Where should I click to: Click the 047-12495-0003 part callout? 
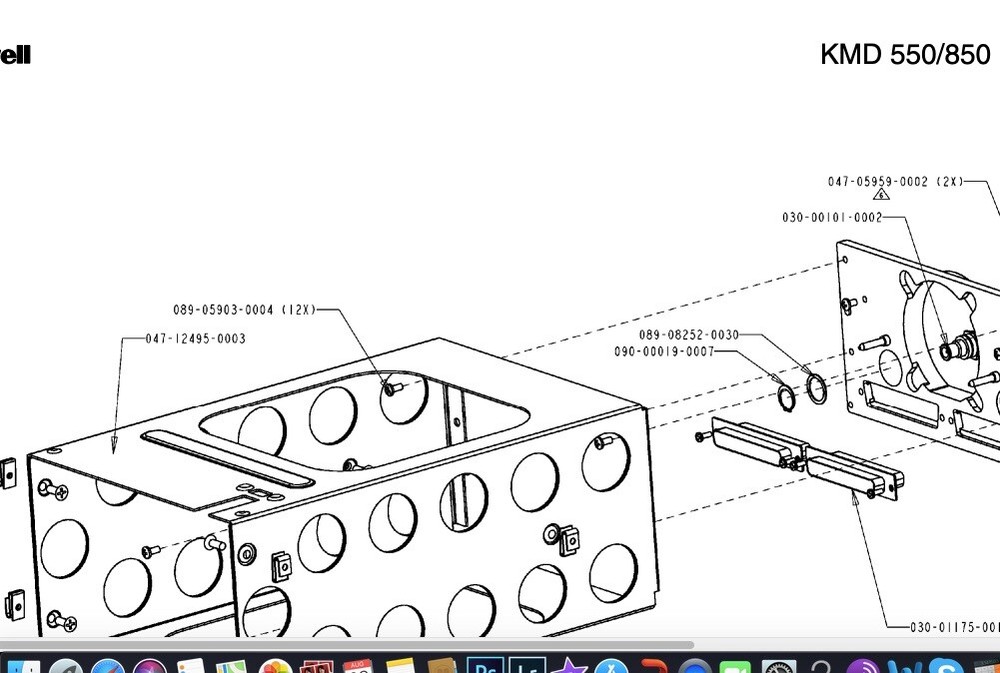coord(194,338)
